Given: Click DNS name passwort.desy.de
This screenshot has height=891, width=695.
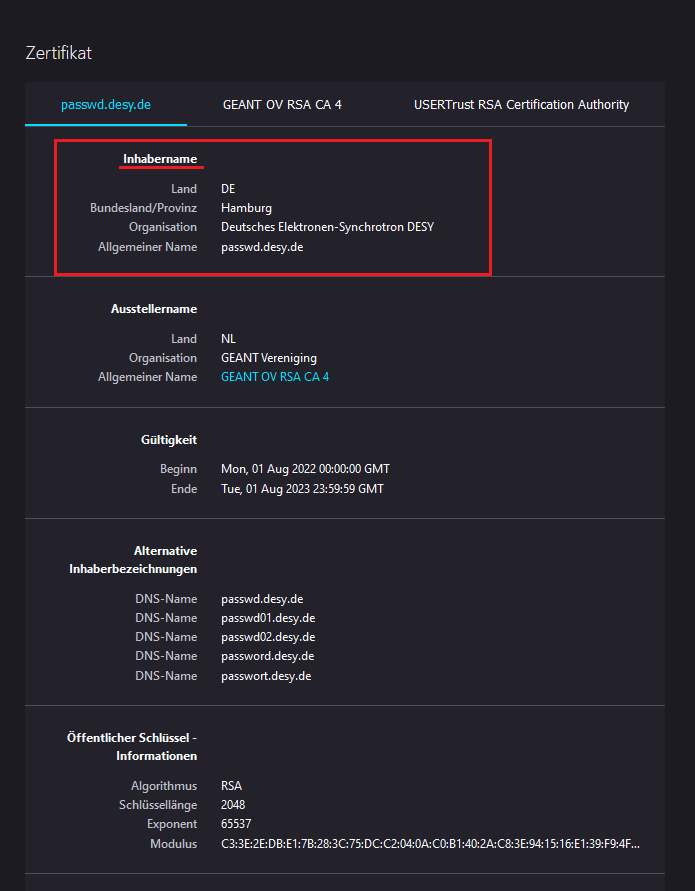Looking at the screenshot, I should (266, 676).
